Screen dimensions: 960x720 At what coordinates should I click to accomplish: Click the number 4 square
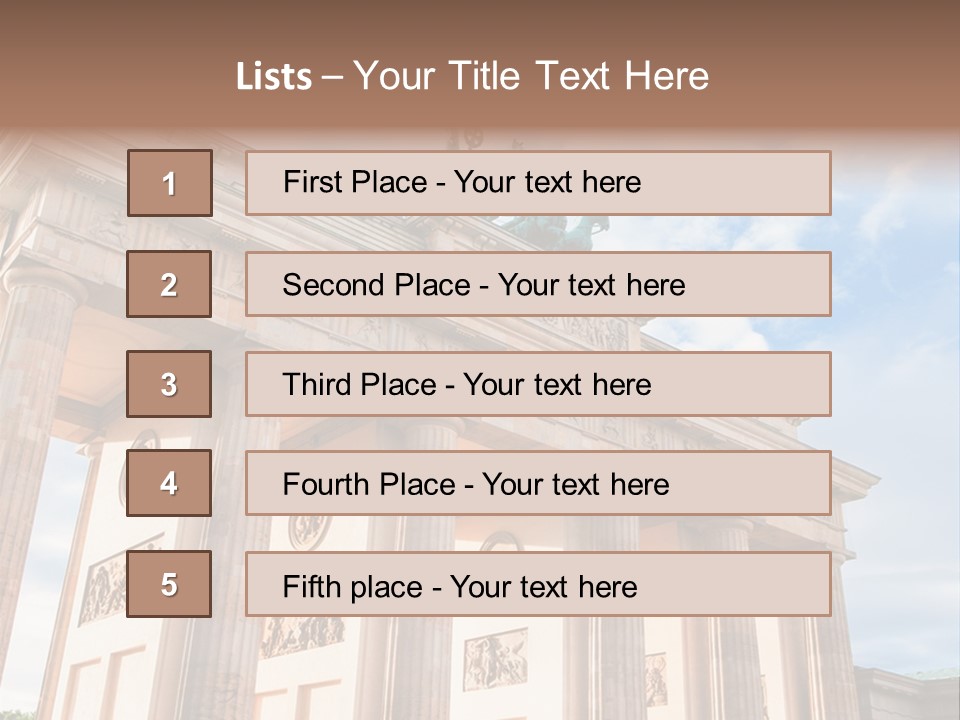(169, 484)
